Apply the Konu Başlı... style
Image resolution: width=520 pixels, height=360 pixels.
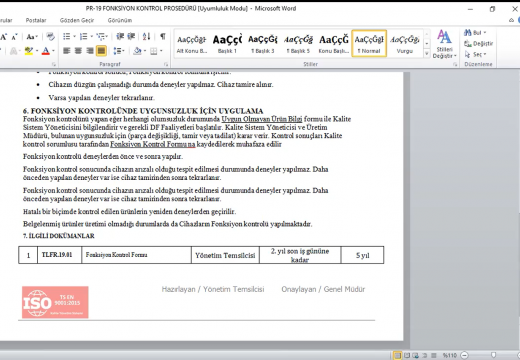(334, 44)
